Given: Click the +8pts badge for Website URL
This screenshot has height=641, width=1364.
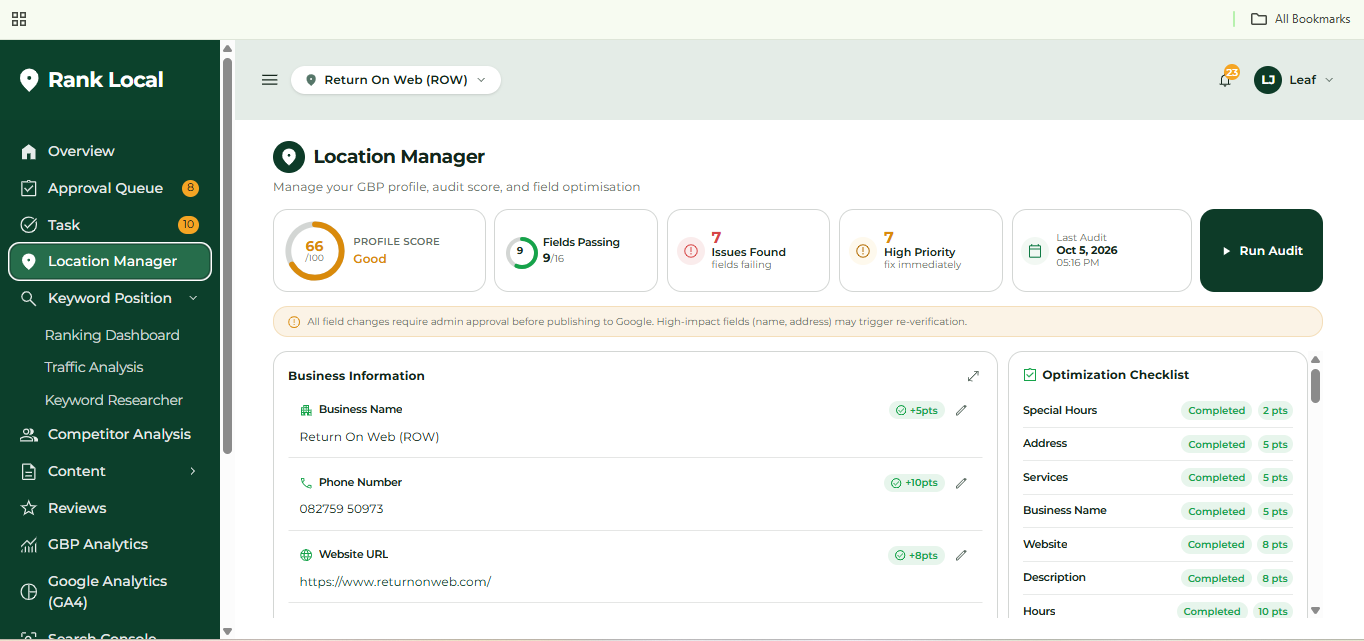Looking at the screenshot, I should tap(917, 555).
